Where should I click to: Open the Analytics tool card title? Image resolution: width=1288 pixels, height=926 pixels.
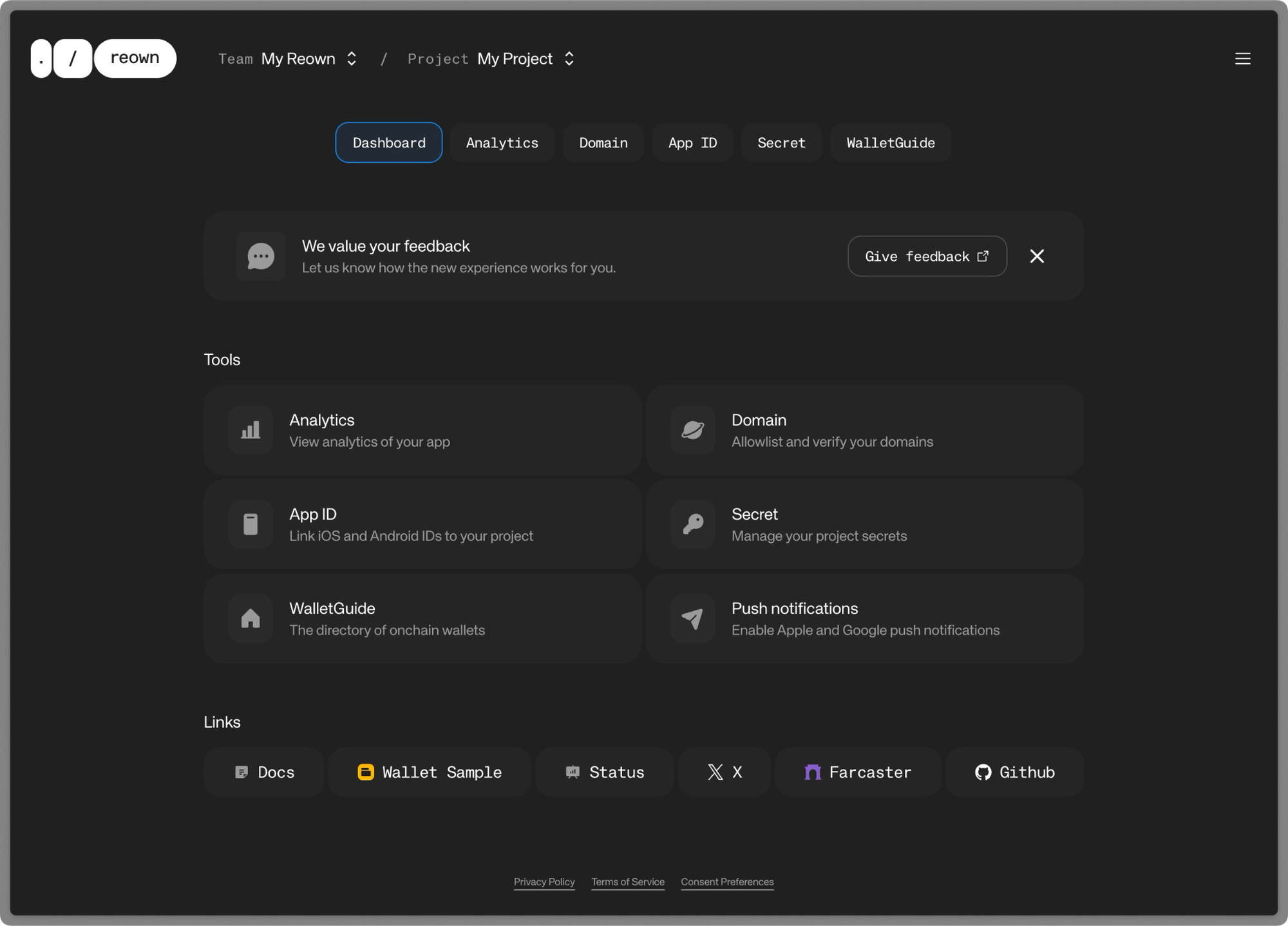click(322, 420)
